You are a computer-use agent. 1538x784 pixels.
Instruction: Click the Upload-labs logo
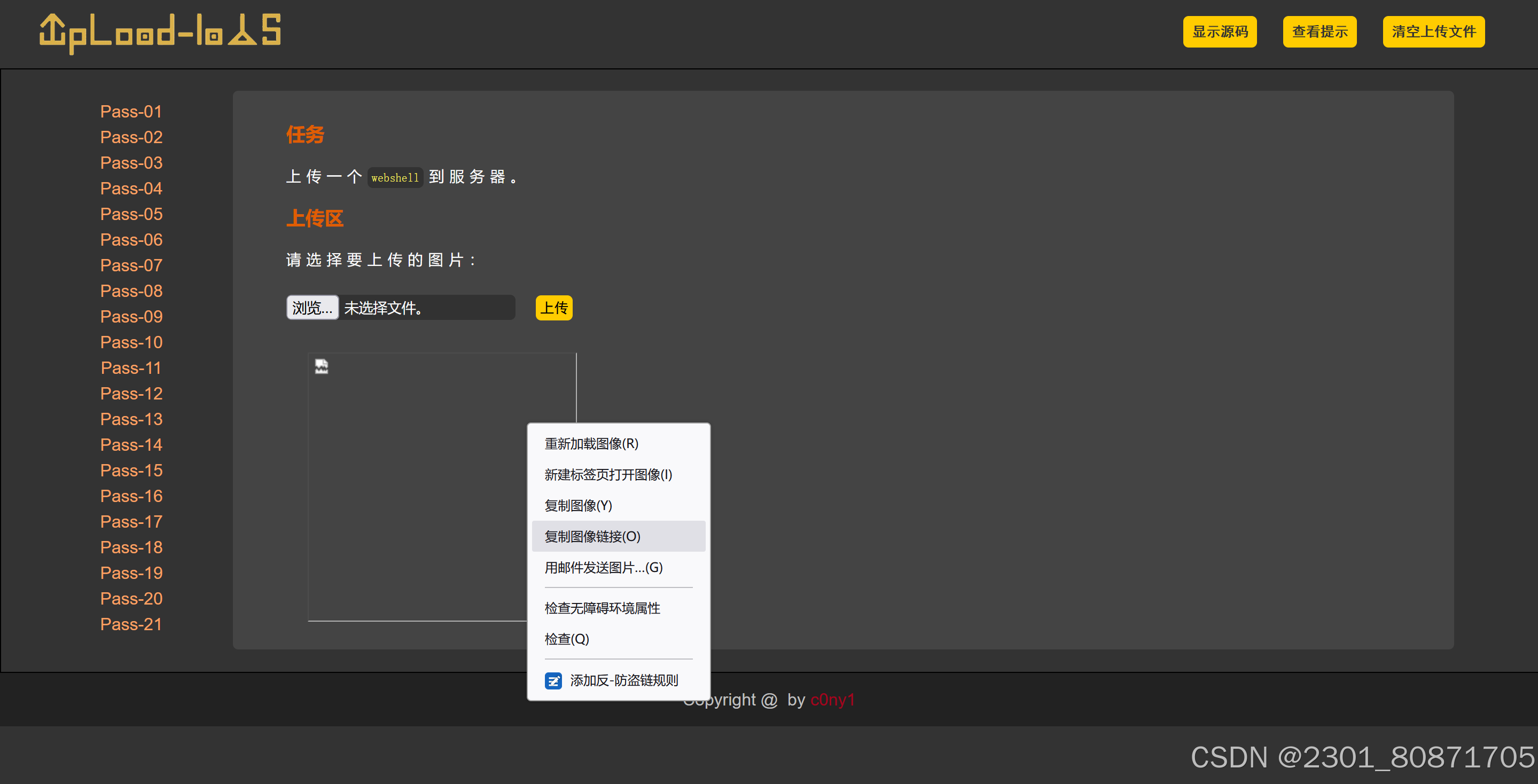[x=160, y=32]
